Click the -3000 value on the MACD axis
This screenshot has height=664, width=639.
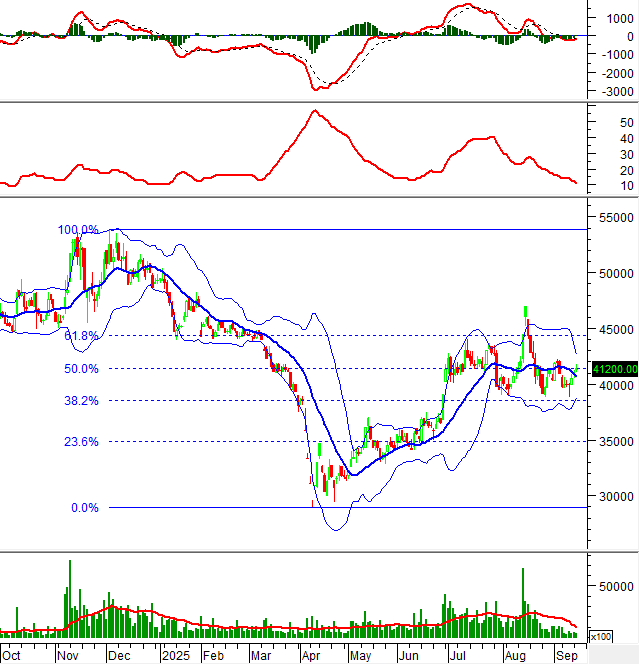(617, 91)
